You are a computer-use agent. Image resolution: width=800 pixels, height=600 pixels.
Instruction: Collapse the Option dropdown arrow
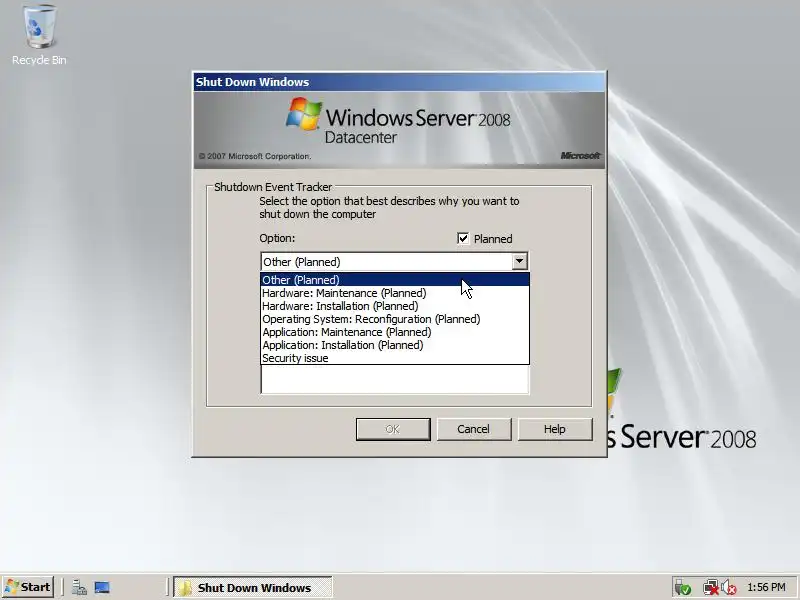(519, 261)
